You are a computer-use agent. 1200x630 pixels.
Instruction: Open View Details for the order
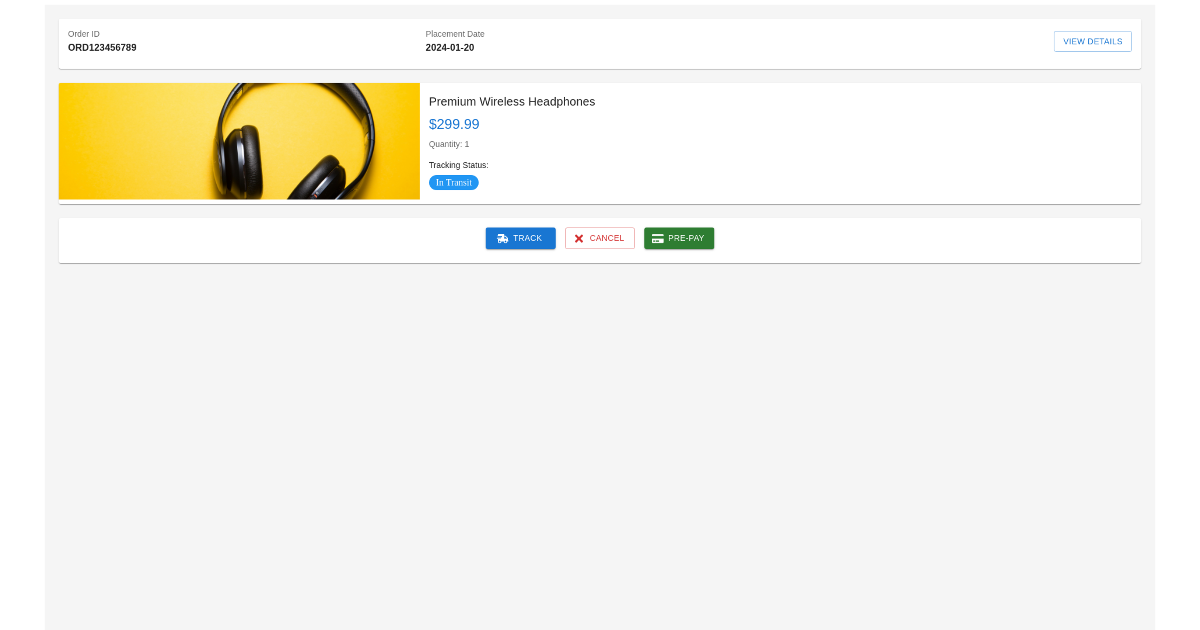click(x=1093, y=41)
